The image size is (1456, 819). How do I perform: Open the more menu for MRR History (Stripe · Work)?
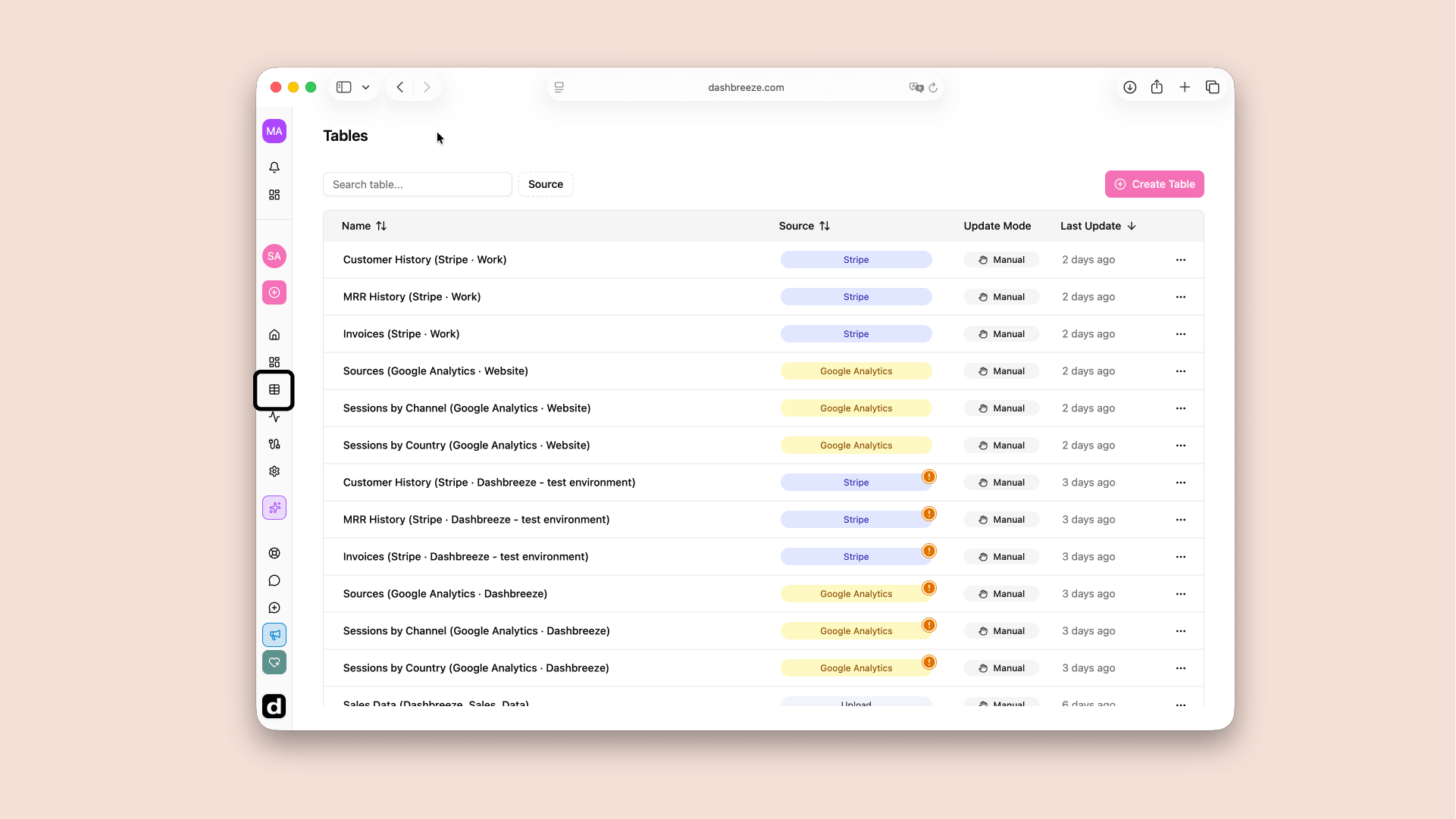click(x=1181, y=297)
